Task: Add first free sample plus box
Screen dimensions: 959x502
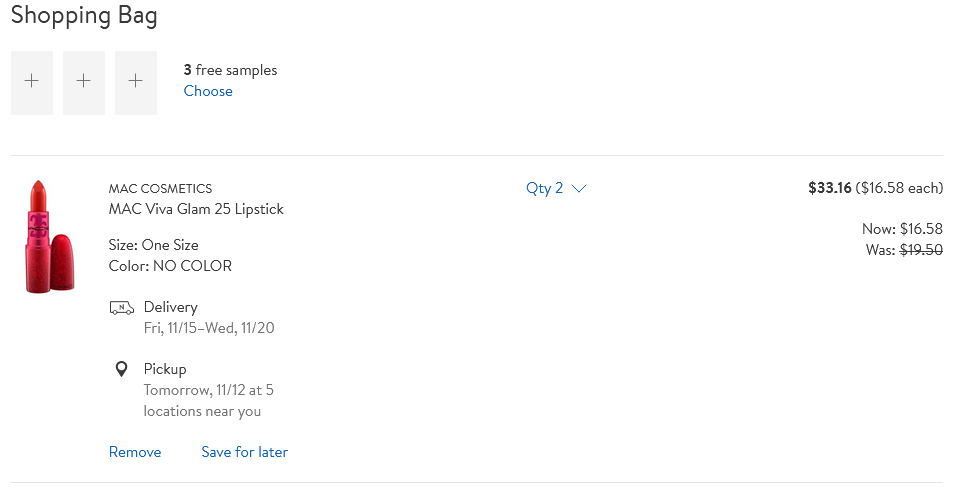Action: pos(32,83)
